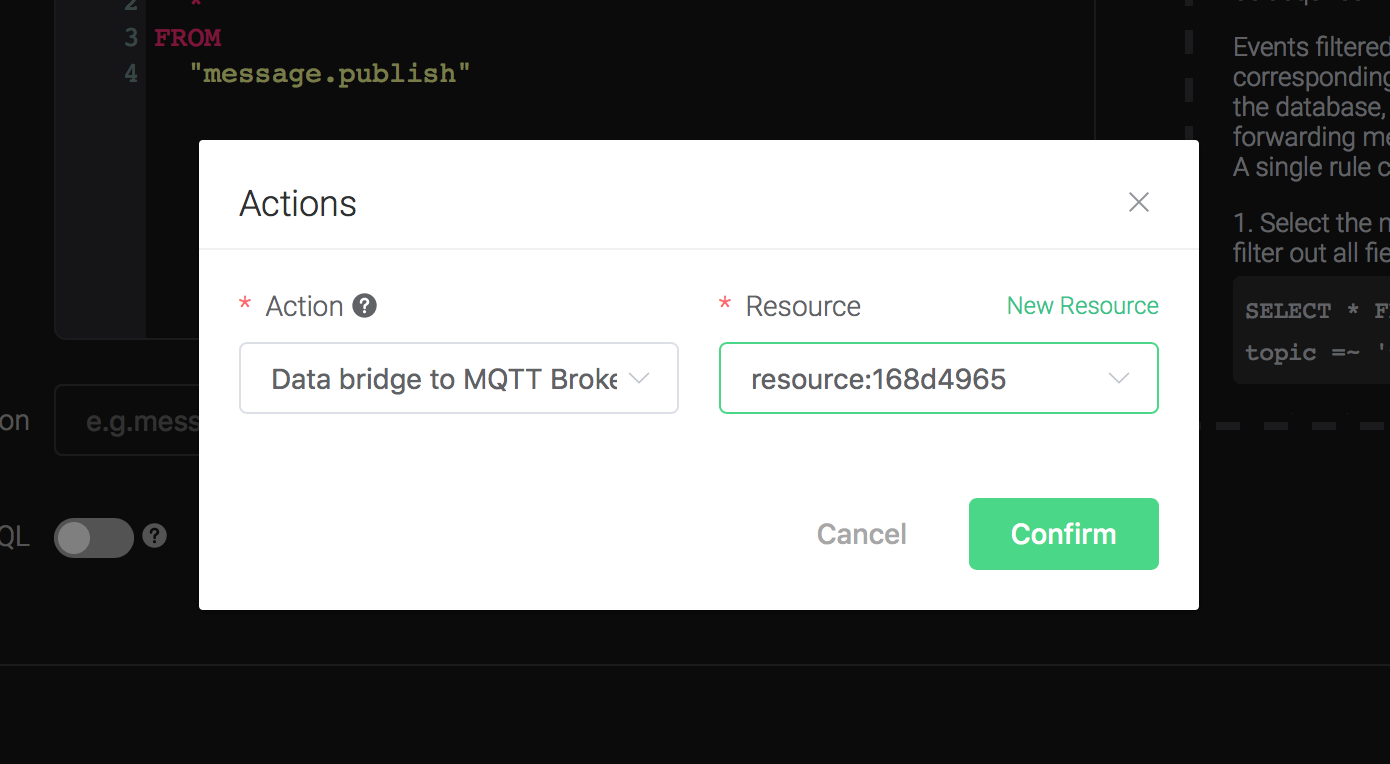Expand the Action field chevron arrow
This screenshot has width=1390, height=764.
[x=639, y=378]
